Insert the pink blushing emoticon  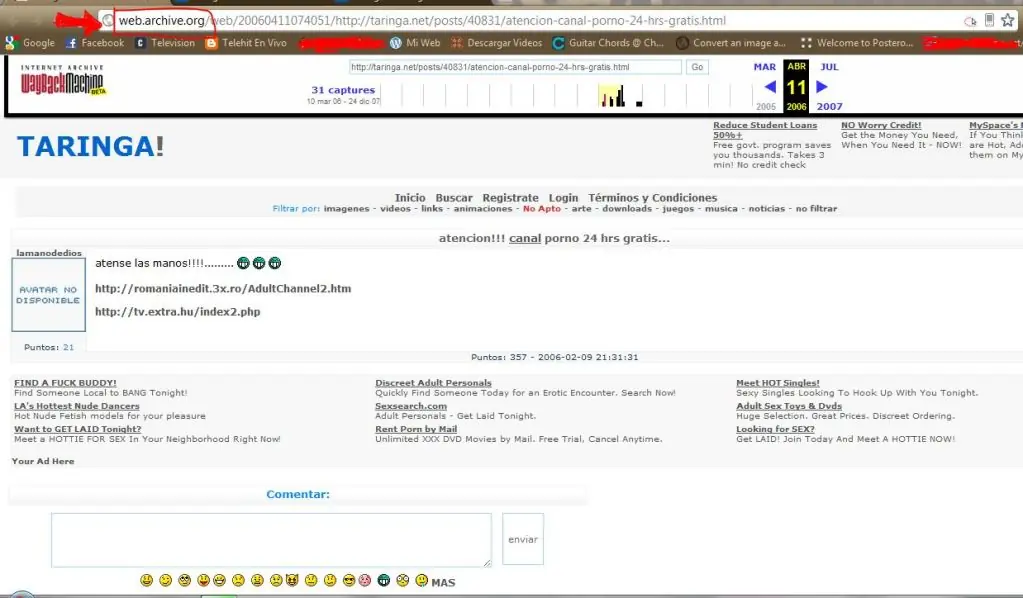point(365,580)
